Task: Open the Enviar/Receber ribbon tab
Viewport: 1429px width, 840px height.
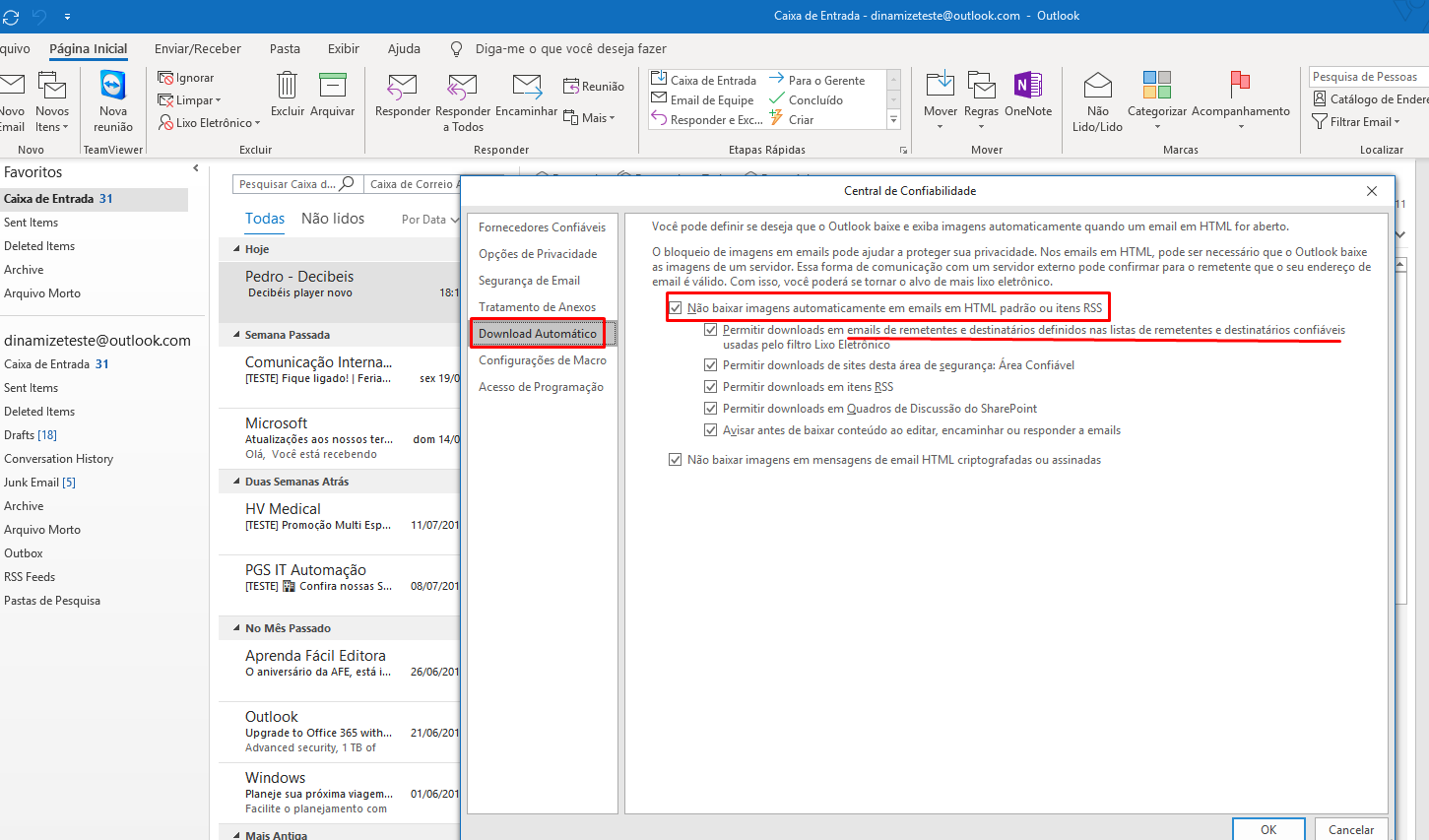Action: [x=198, y=48]
